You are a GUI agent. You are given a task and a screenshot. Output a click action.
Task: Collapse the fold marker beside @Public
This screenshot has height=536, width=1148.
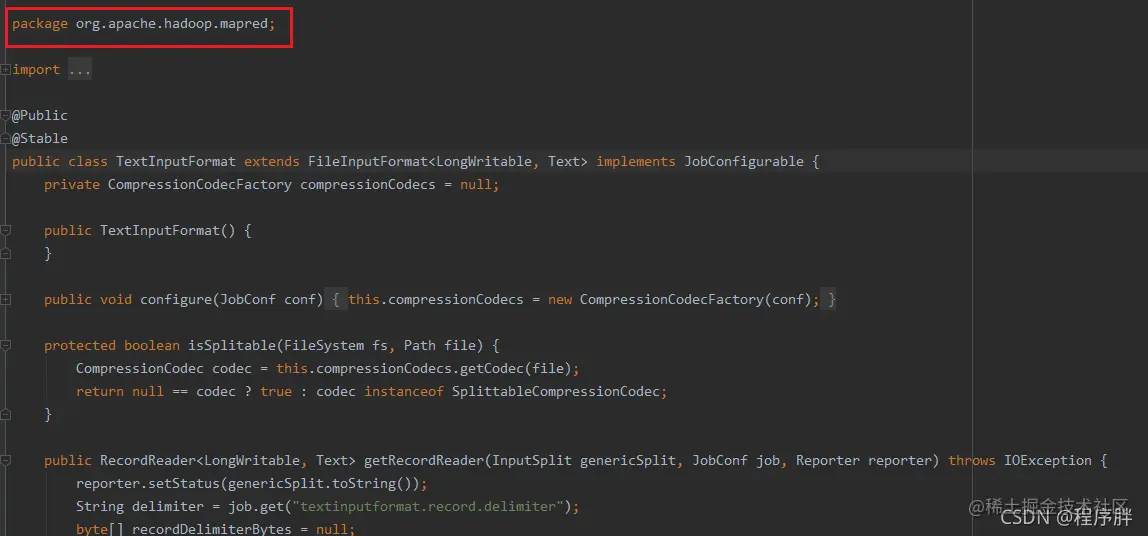coord(5,115)
